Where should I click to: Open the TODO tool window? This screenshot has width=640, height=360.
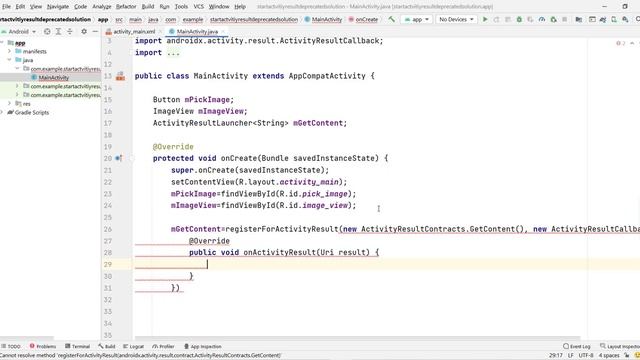click(x=11, y=346)
